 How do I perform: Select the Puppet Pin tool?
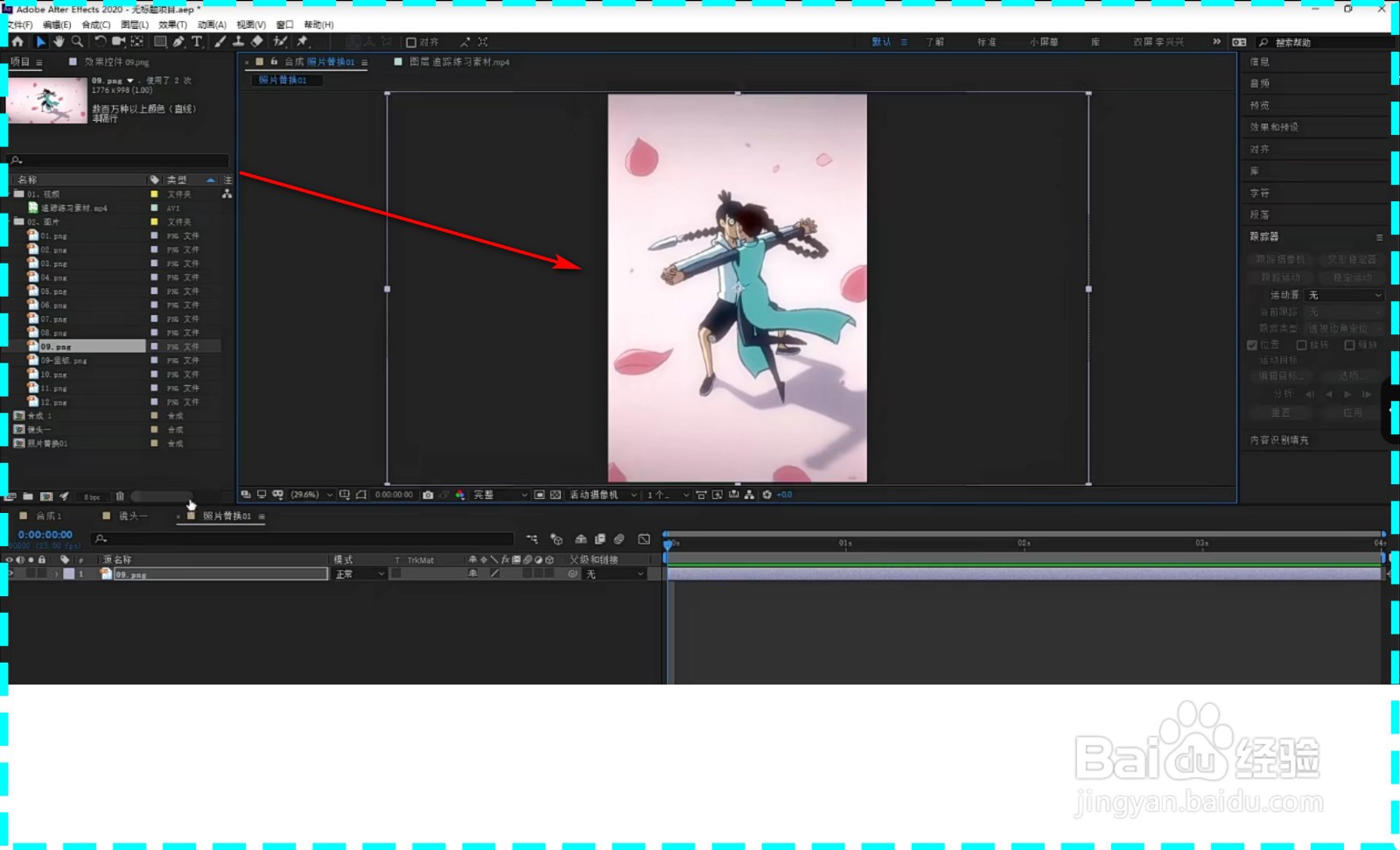coord(303,41)
